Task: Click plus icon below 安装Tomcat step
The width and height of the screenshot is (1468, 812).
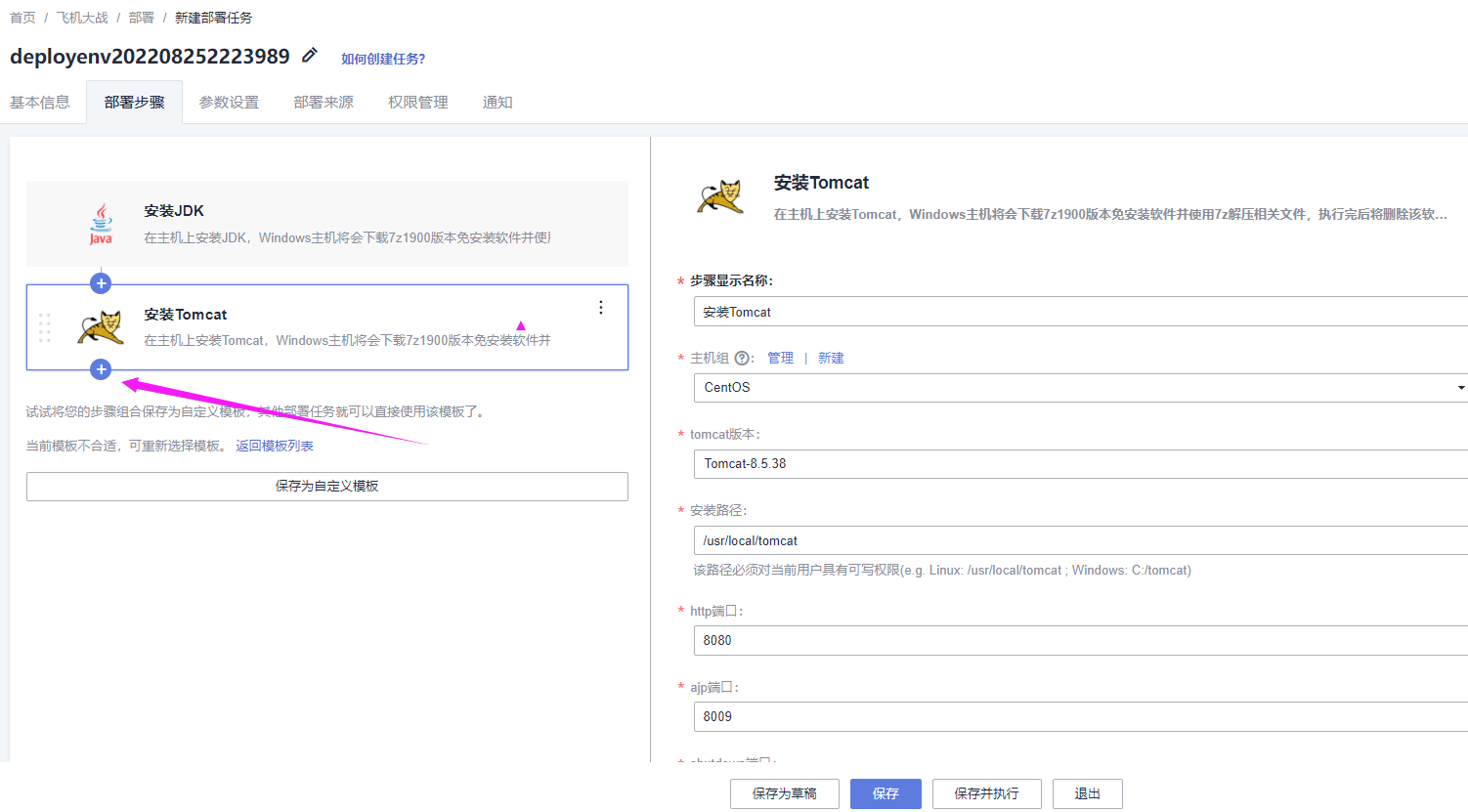Action: [x=101, y=369]
